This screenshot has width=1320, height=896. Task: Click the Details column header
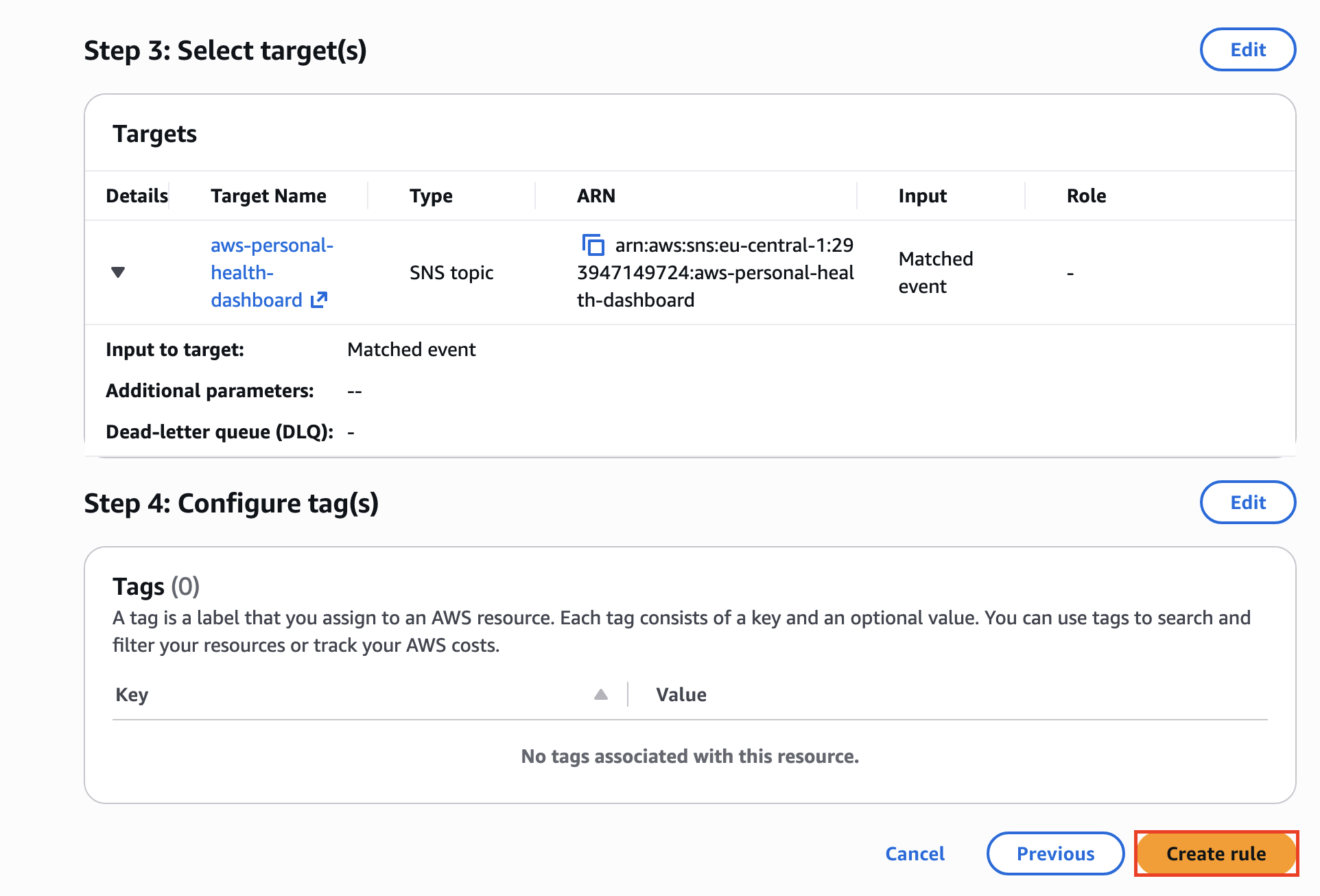pyautogui.click(x=137, y=196)
